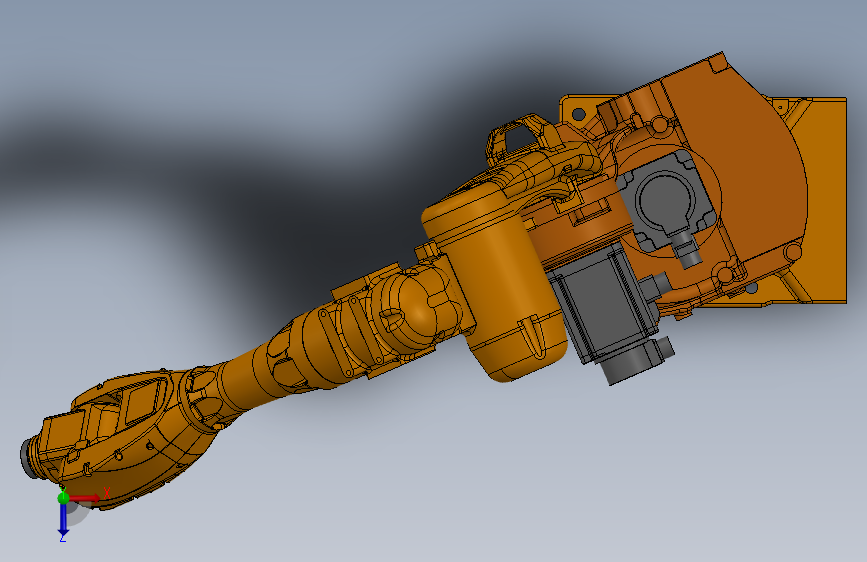Screen dimensions: 867x562
Task: Click the green Y axis ball of the triad
Action: coord(64,498)
